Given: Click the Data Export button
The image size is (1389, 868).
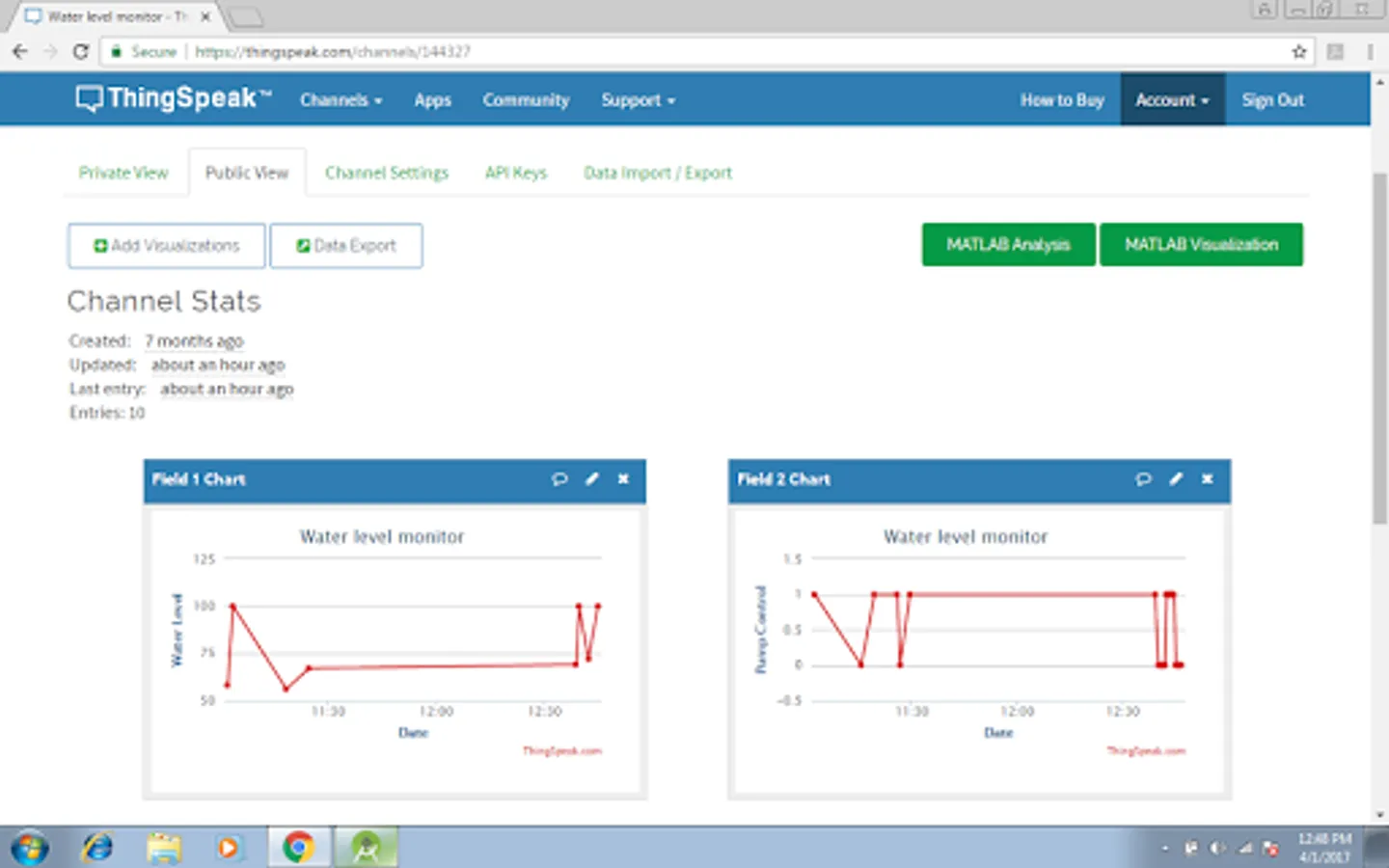Looking at the screenshot, I should coord(346,246).
